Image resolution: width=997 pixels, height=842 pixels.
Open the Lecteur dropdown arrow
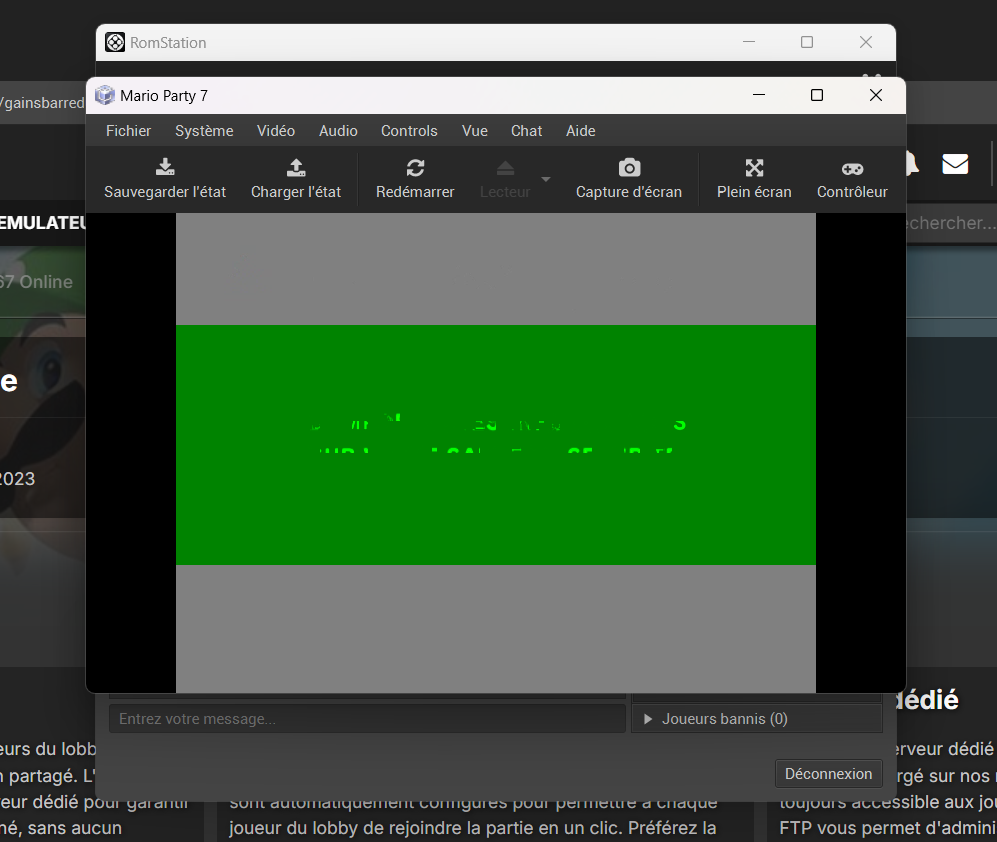[546, 179]
